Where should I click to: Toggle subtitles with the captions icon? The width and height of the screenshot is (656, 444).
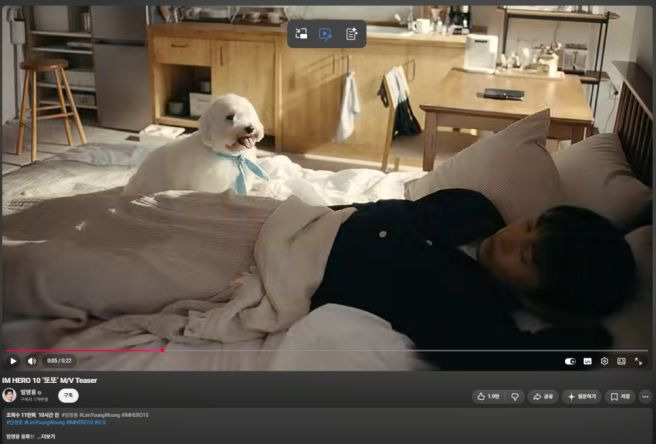click(587, 361)
